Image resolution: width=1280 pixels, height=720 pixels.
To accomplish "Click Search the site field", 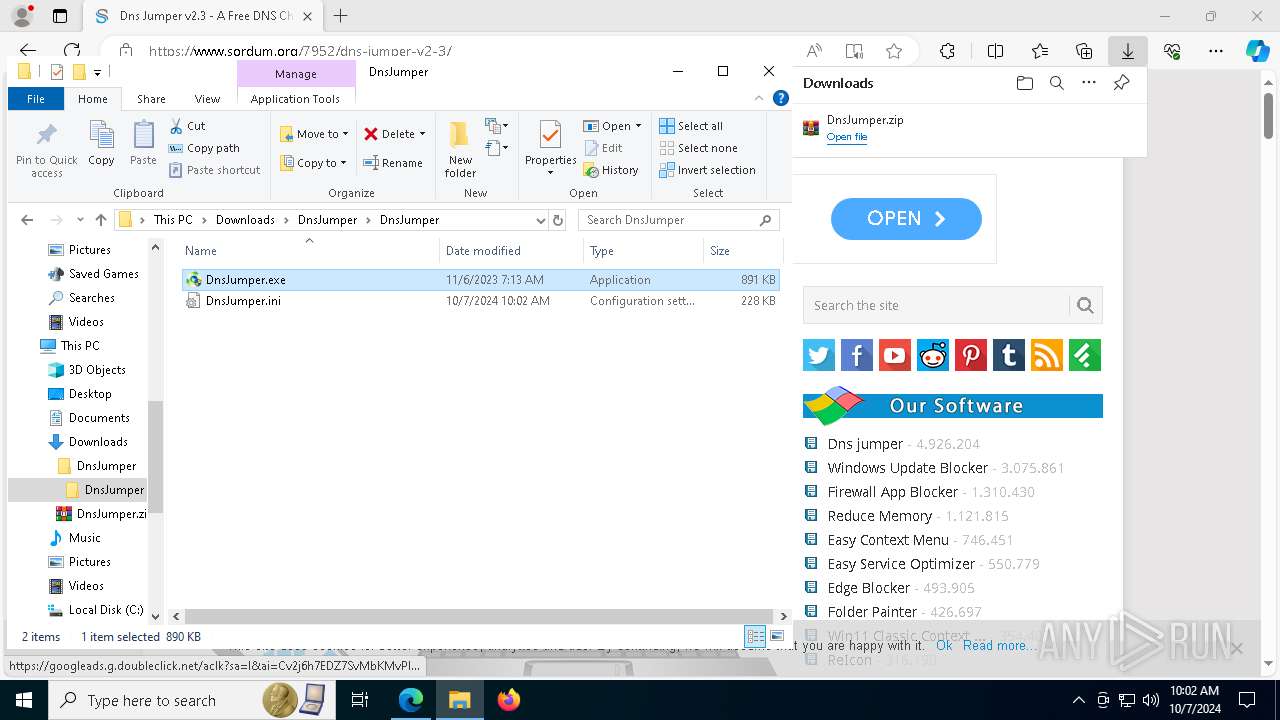I will click(x=936, y=306).
